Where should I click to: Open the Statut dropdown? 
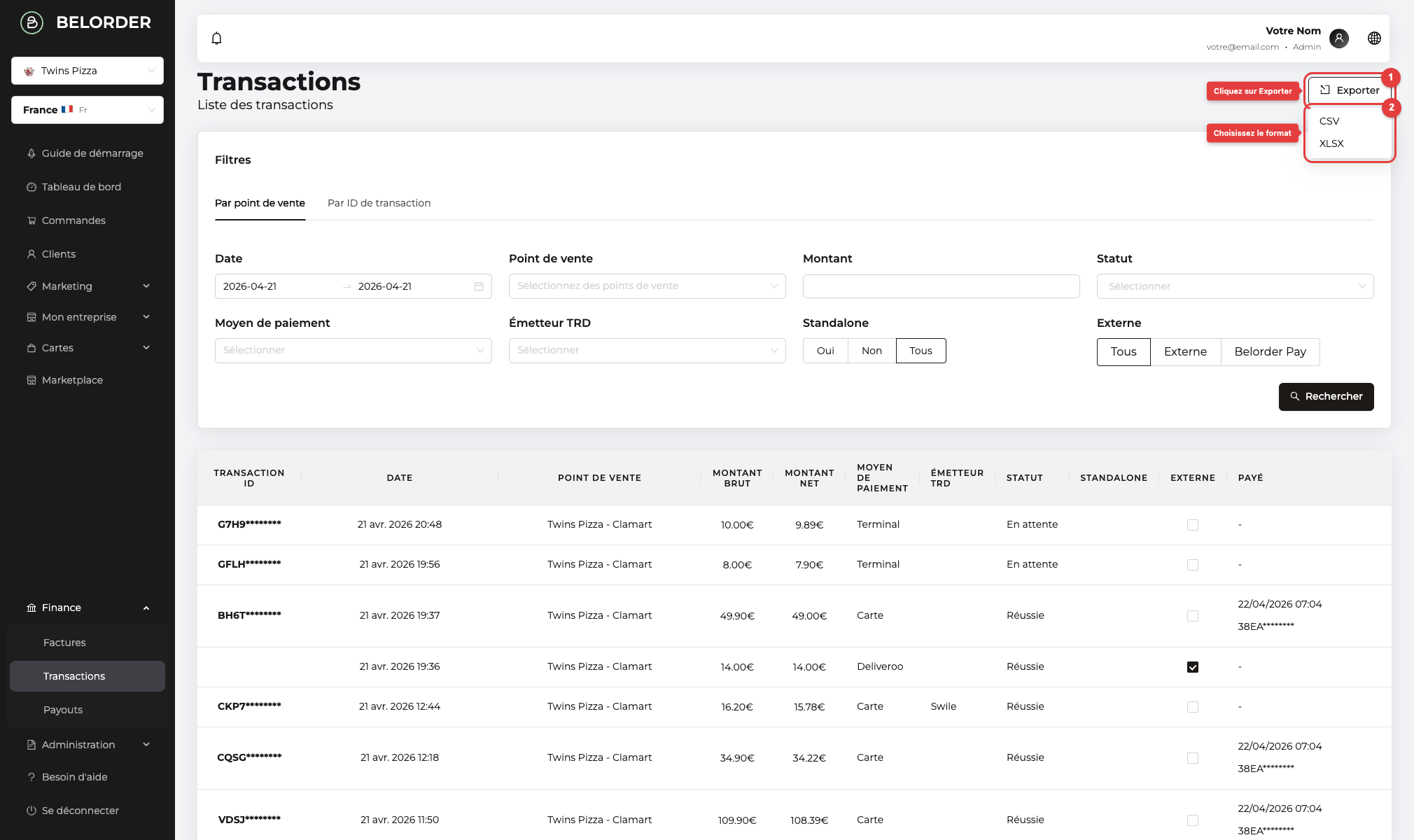click(1235, 286)
